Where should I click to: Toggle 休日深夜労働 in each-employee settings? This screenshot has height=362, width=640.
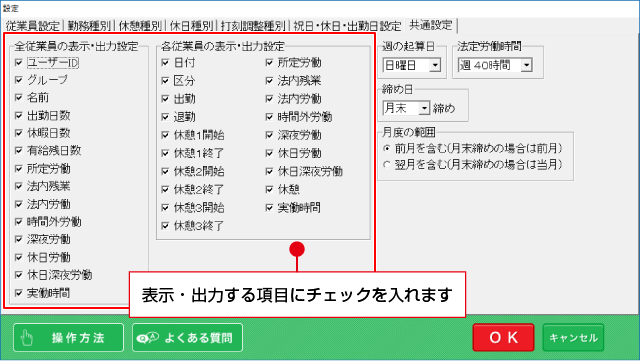(x=269, y=171)
